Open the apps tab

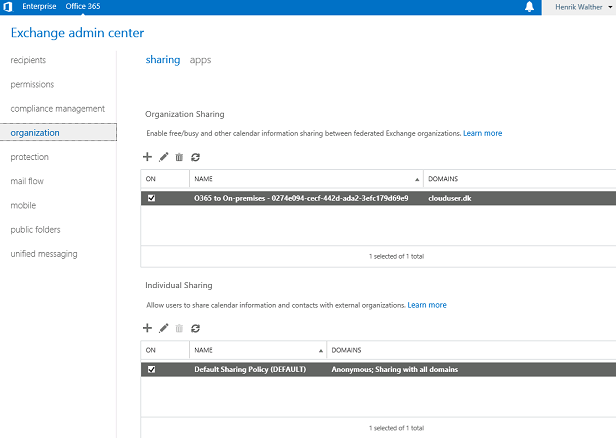200,60
